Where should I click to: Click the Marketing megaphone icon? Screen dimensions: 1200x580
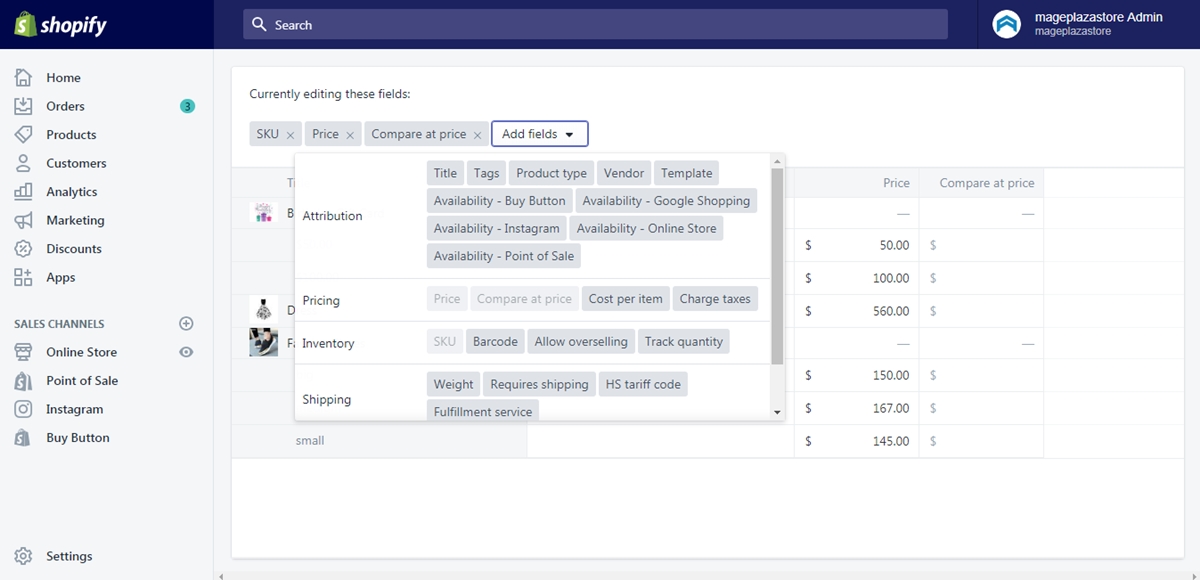(23, 220)
